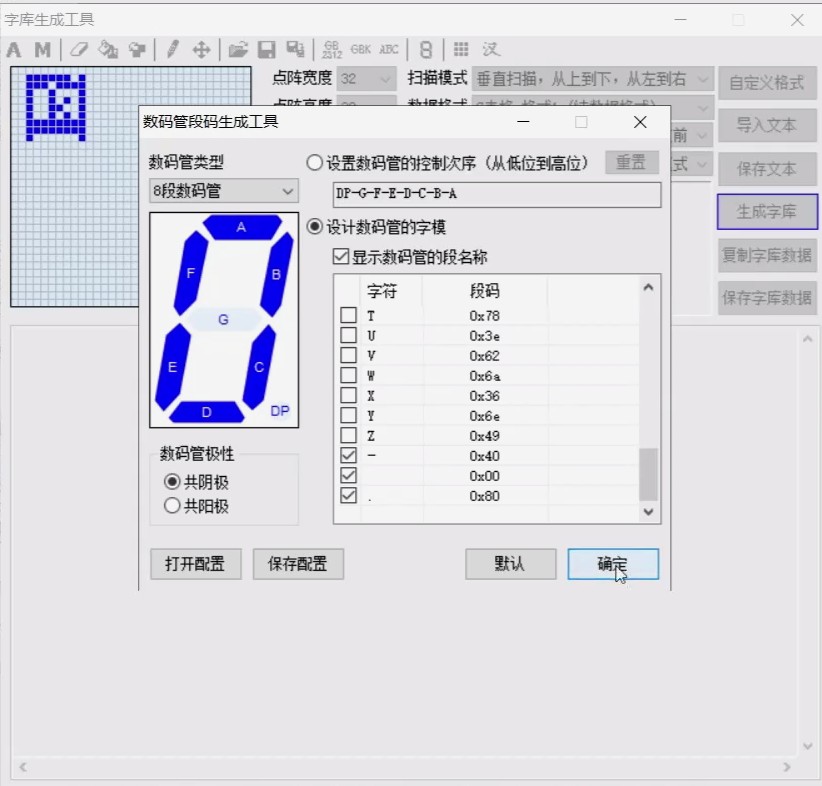The image size is (822, 786).
Task: Click the 重置 reset button
Action: click(x=632, y=163)
